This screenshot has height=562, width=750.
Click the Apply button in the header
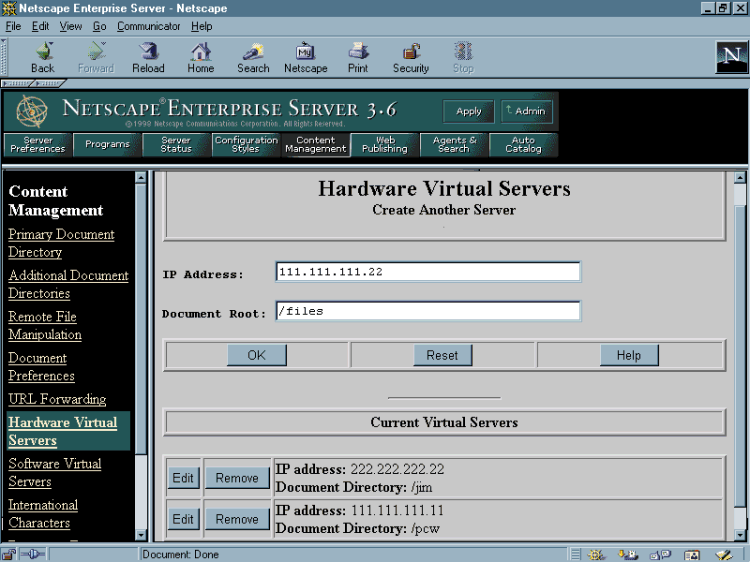click(x=469, y=111)
